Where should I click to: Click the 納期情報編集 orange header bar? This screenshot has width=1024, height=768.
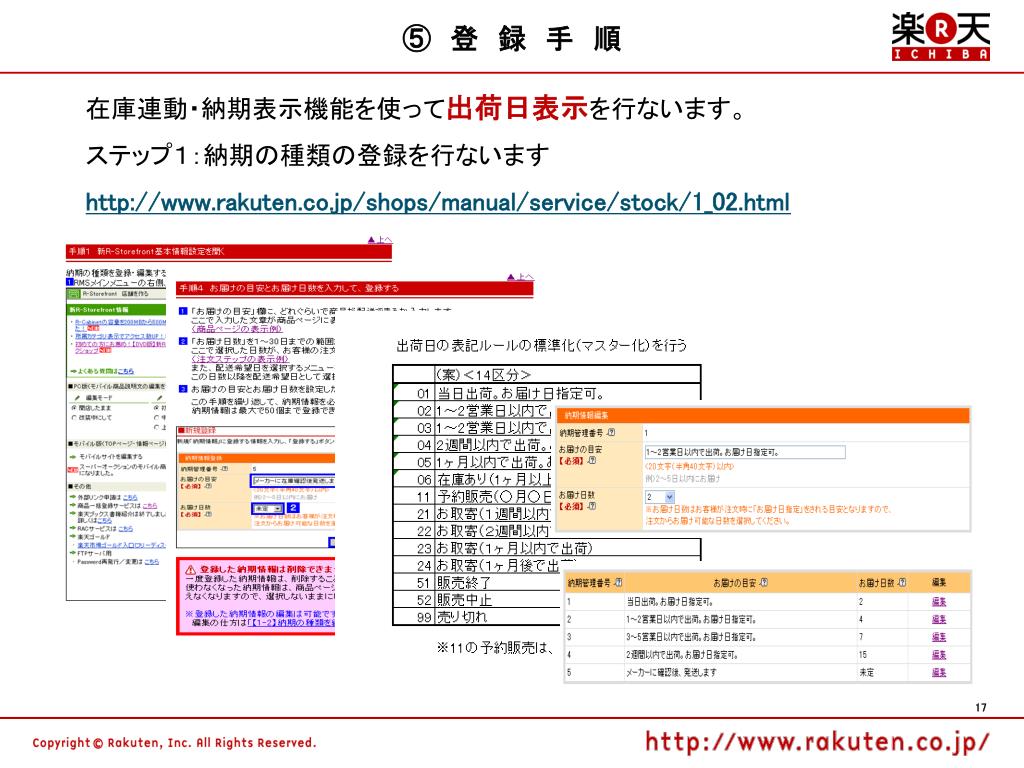click(762, 415)
